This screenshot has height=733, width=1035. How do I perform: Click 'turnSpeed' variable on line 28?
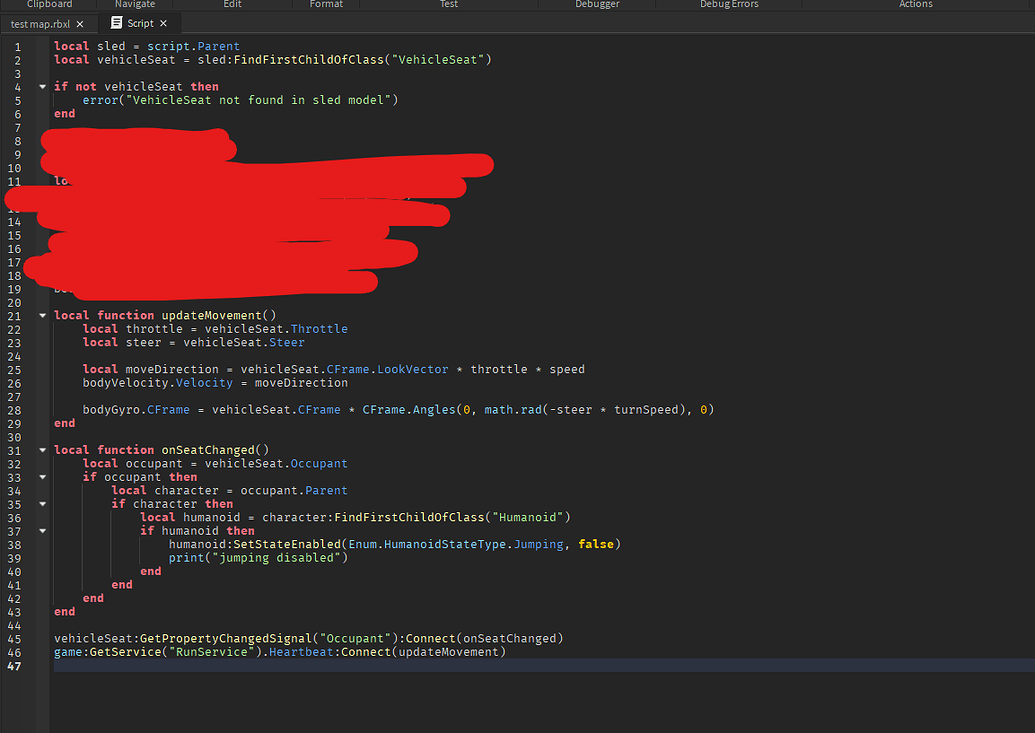pyautogui.click(x=646, y=409)
